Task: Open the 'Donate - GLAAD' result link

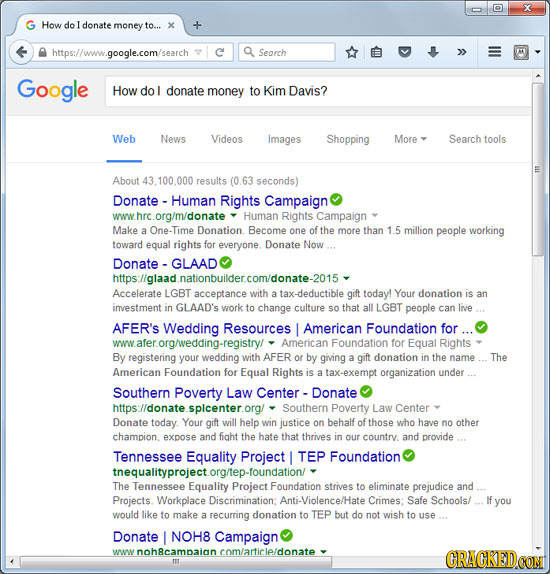Action: [165, 264]
